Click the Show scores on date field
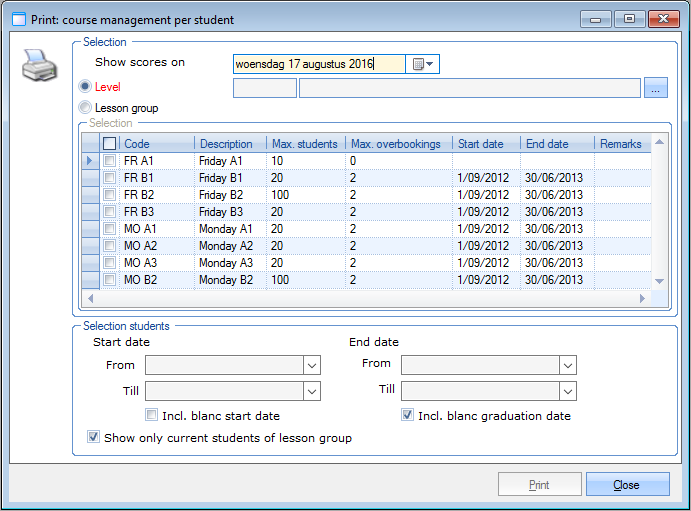Viewport: 691px width, 511px height. click(x=318, y=64)
